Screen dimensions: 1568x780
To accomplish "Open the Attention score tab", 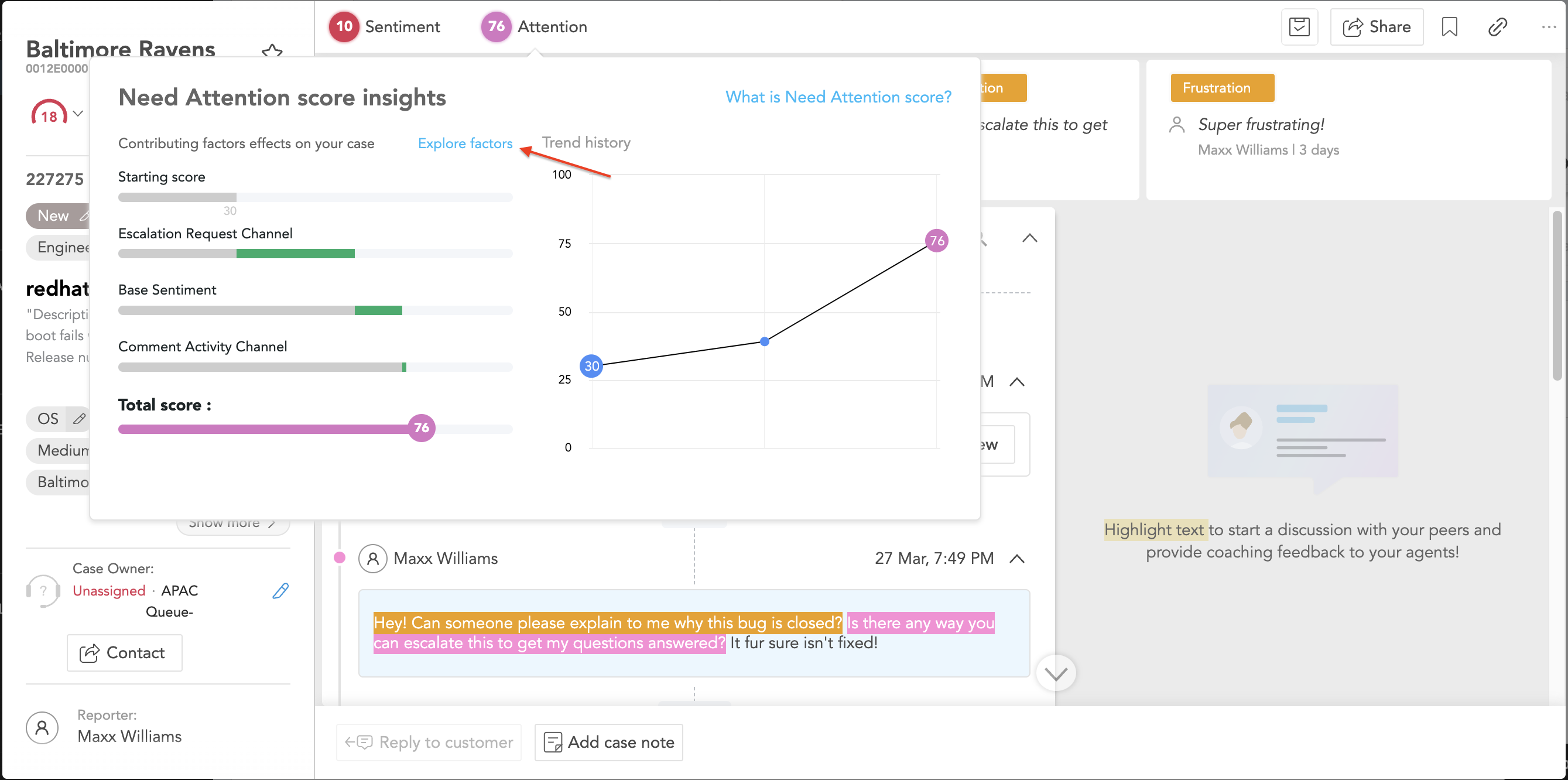I will 535,27.
